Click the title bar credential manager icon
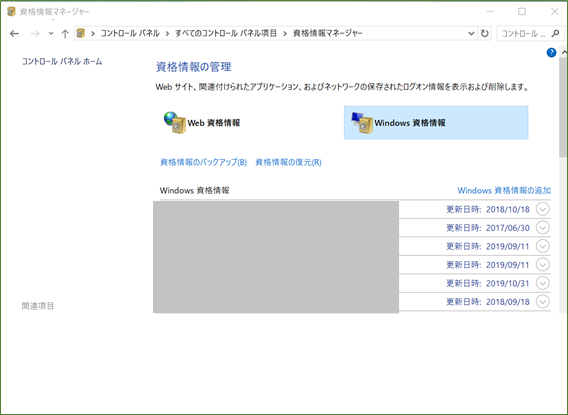 tap(11, 12)
